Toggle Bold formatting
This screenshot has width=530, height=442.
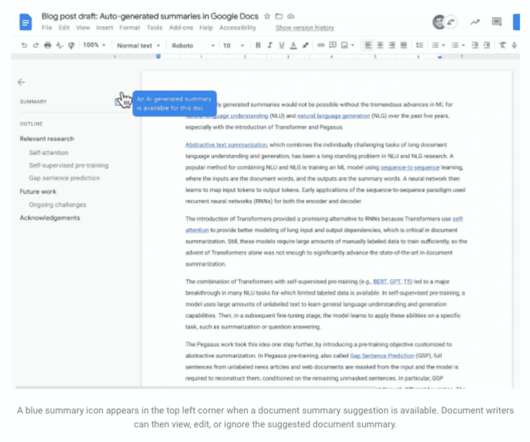[258, 45]
